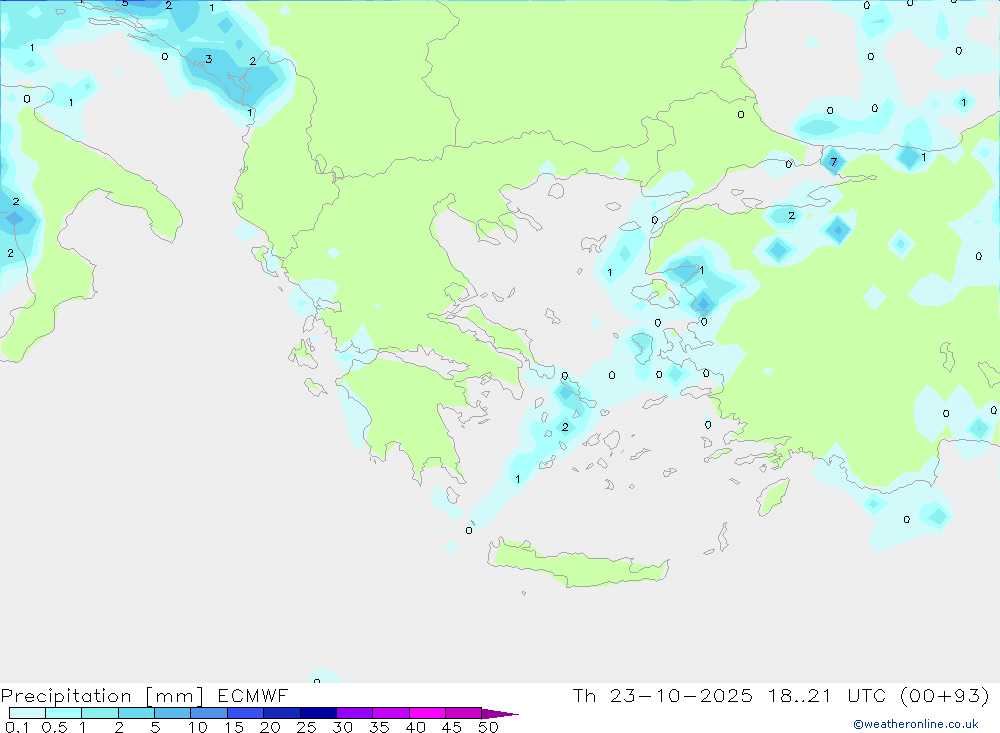Image resolution: width=1000 pixels, height=733 pixels.
Task: Click the legend scale value '35'
Action: (x=379, y=727)
